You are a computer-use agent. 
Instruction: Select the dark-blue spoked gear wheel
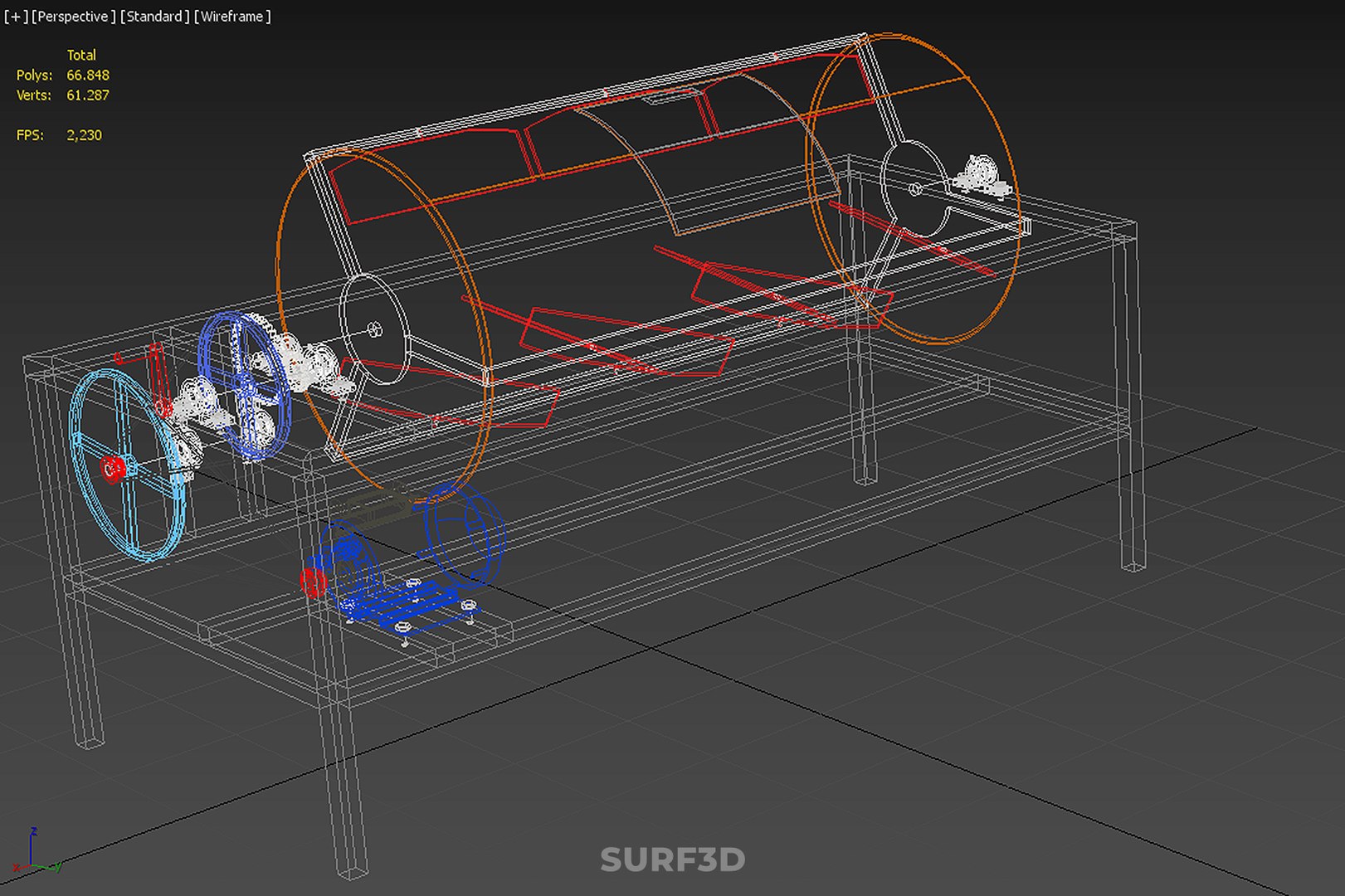coord(244,384)
